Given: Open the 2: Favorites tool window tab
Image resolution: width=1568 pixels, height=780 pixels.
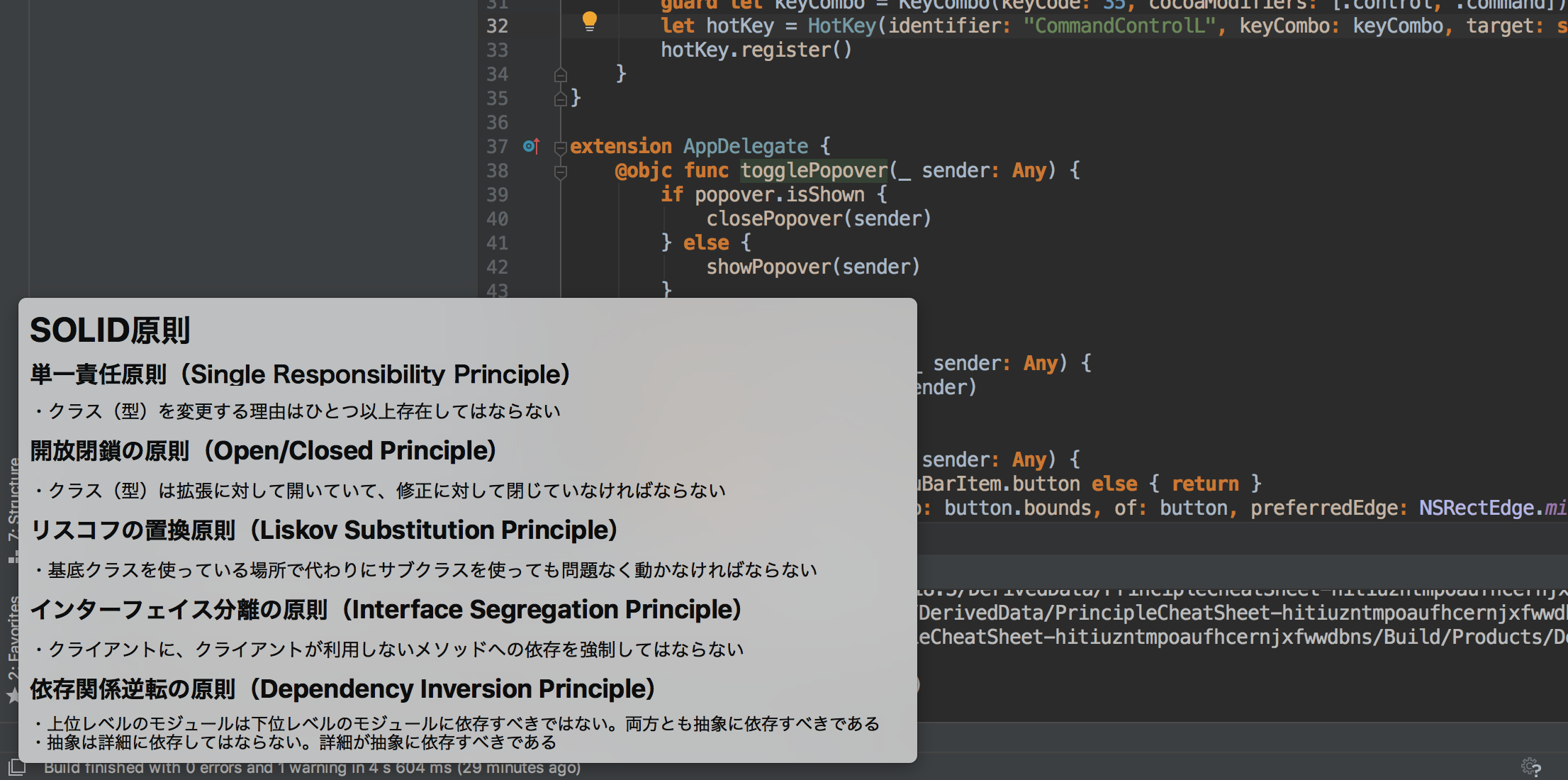Looking at the screenshot, I should click(x=13, y=638).
